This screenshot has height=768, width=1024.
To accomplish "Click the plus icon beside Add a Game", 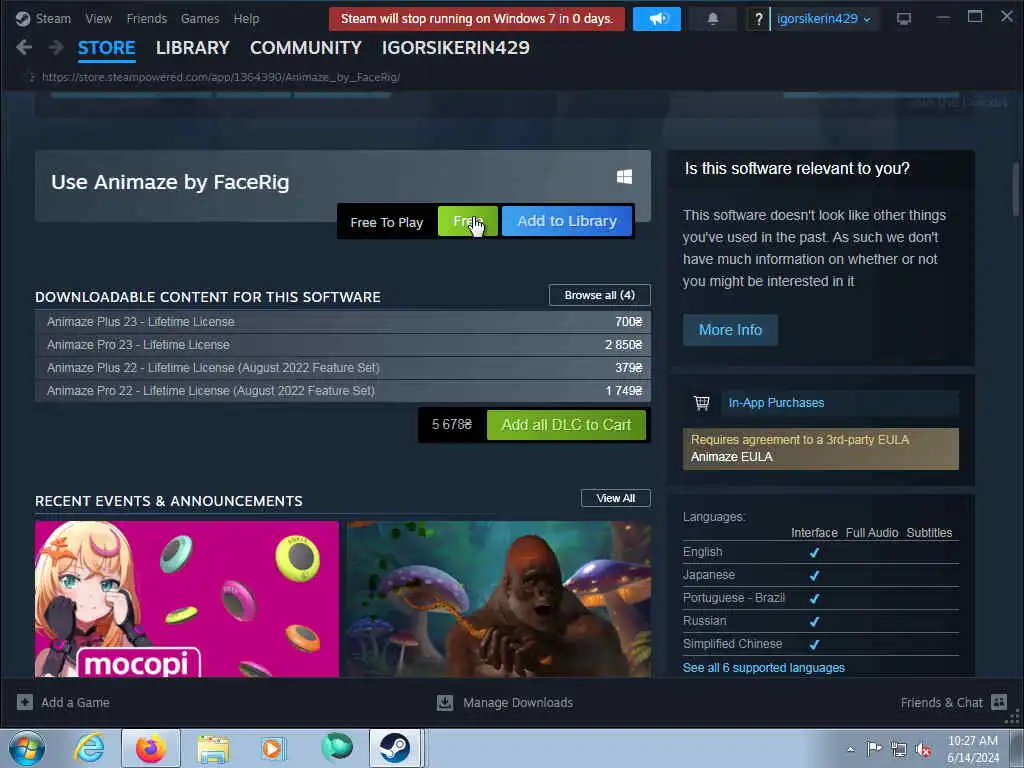I will coord(25,702).
